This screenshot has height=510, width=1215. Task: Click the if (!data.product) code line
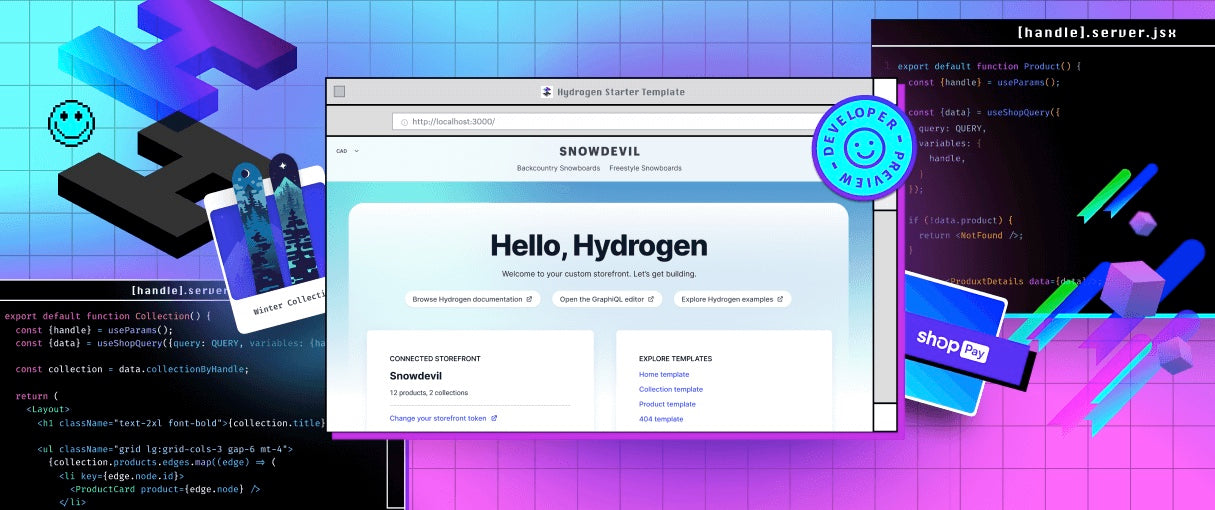[961, 220]
